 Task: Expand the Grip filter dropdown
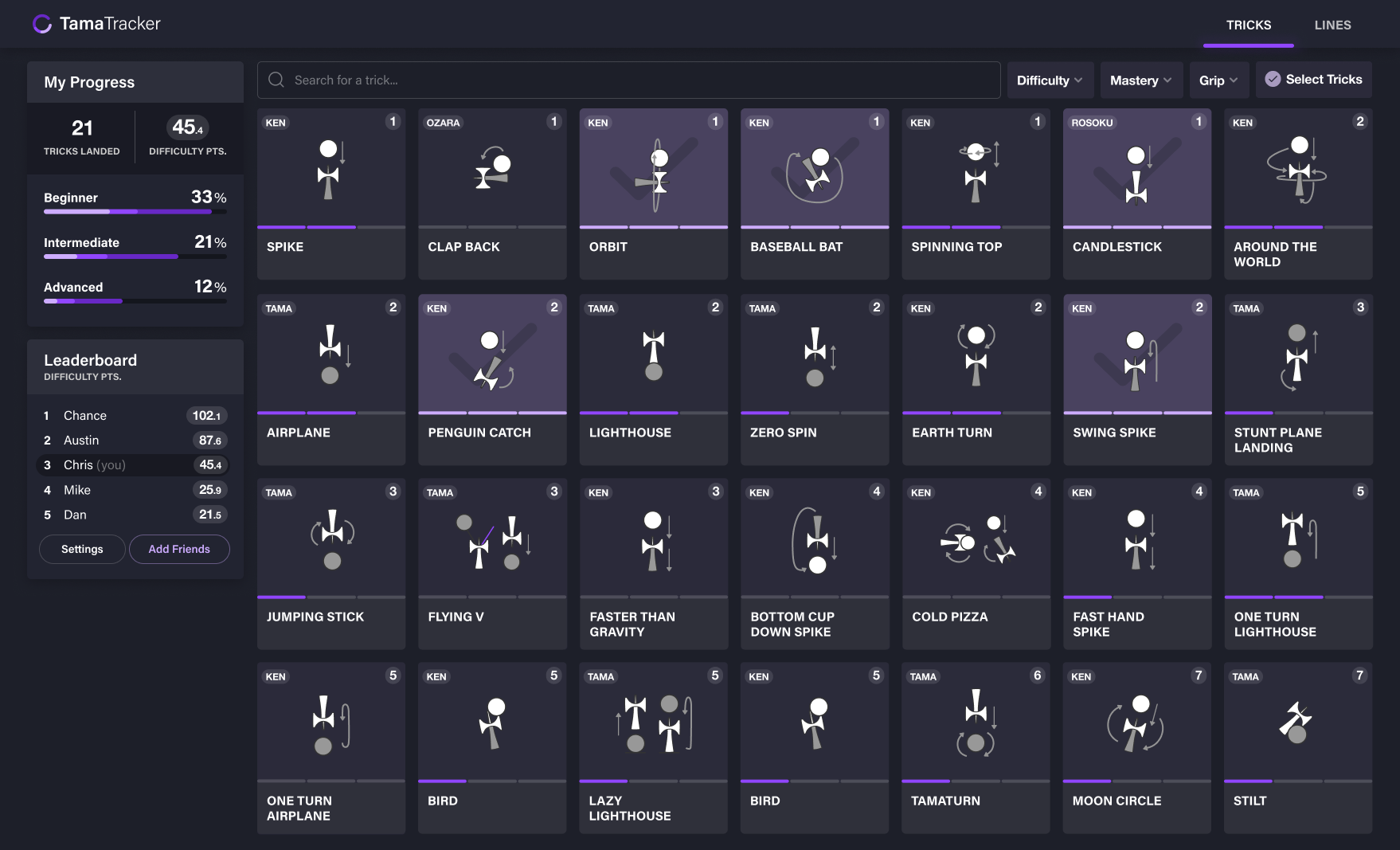[x=1218, y=80]
